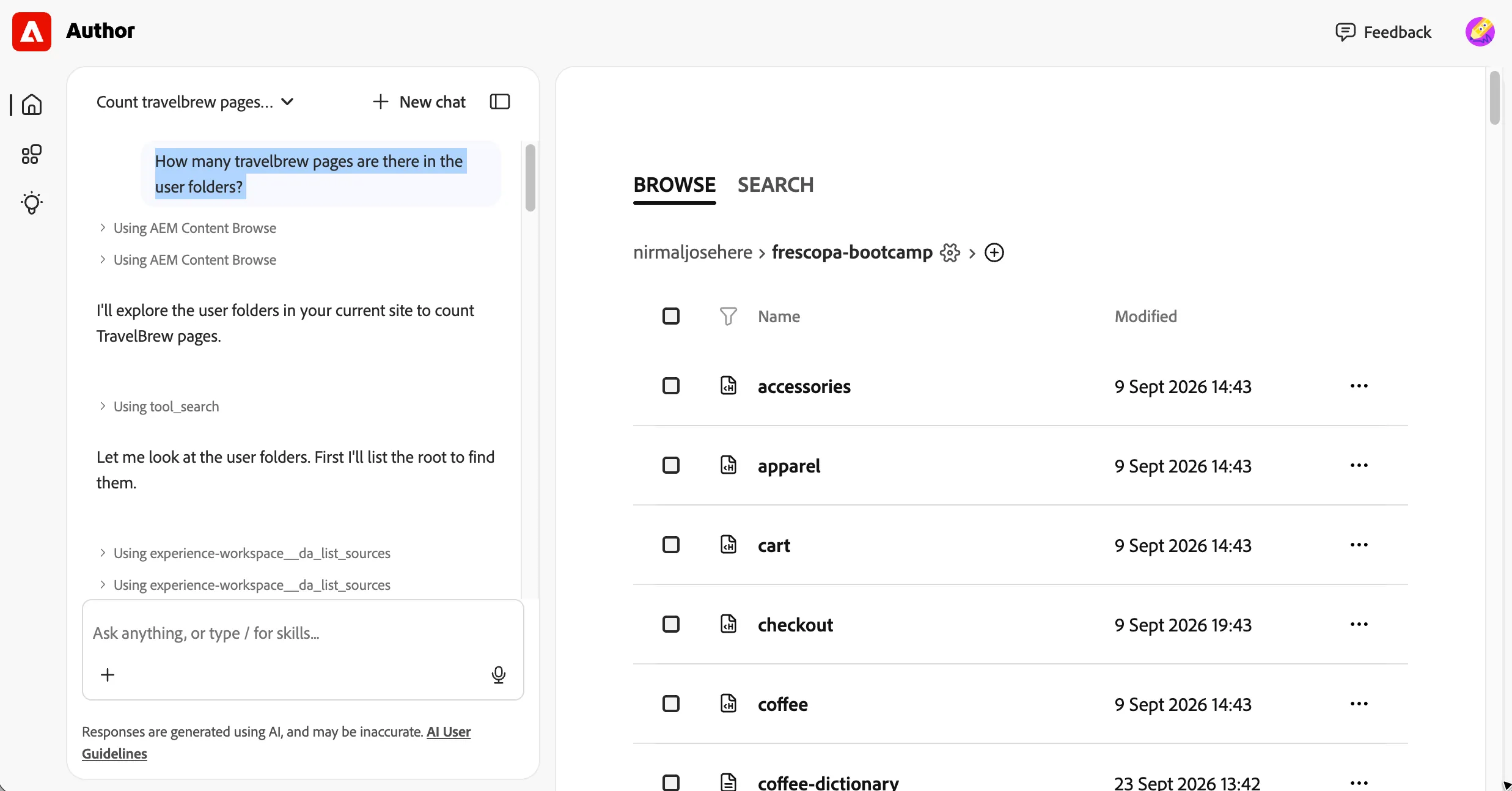This screenshot has height=791, width=1512.
Task: Click the accessories page file icon
Action: 728,386
